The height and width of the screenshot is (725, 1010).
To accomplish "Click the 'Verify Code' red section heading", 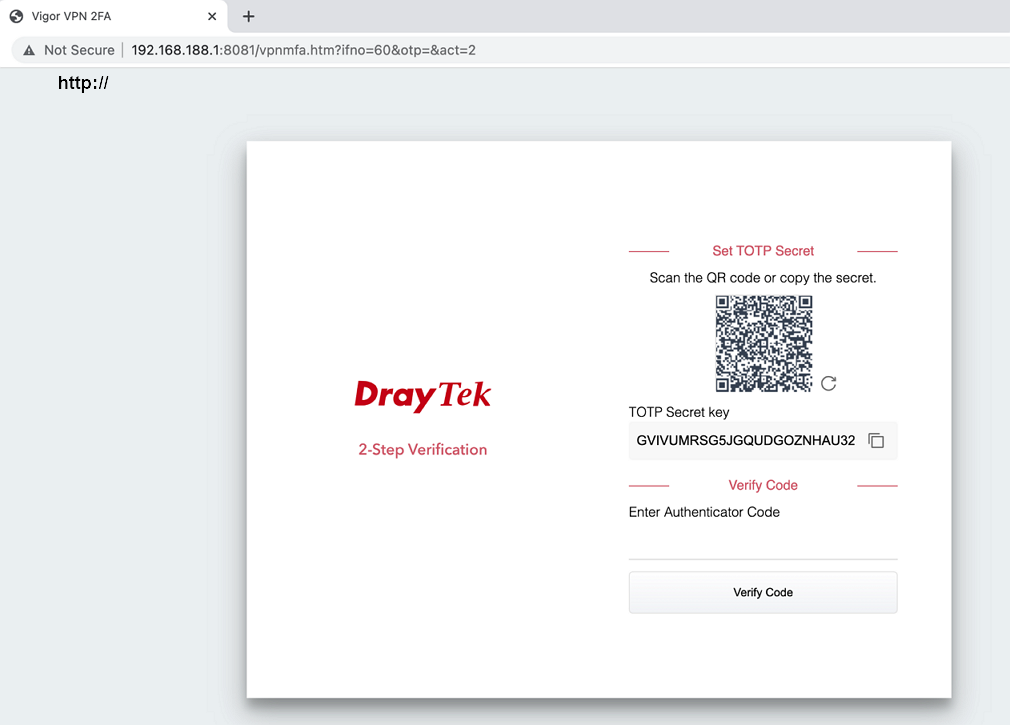I will (763, 485).
